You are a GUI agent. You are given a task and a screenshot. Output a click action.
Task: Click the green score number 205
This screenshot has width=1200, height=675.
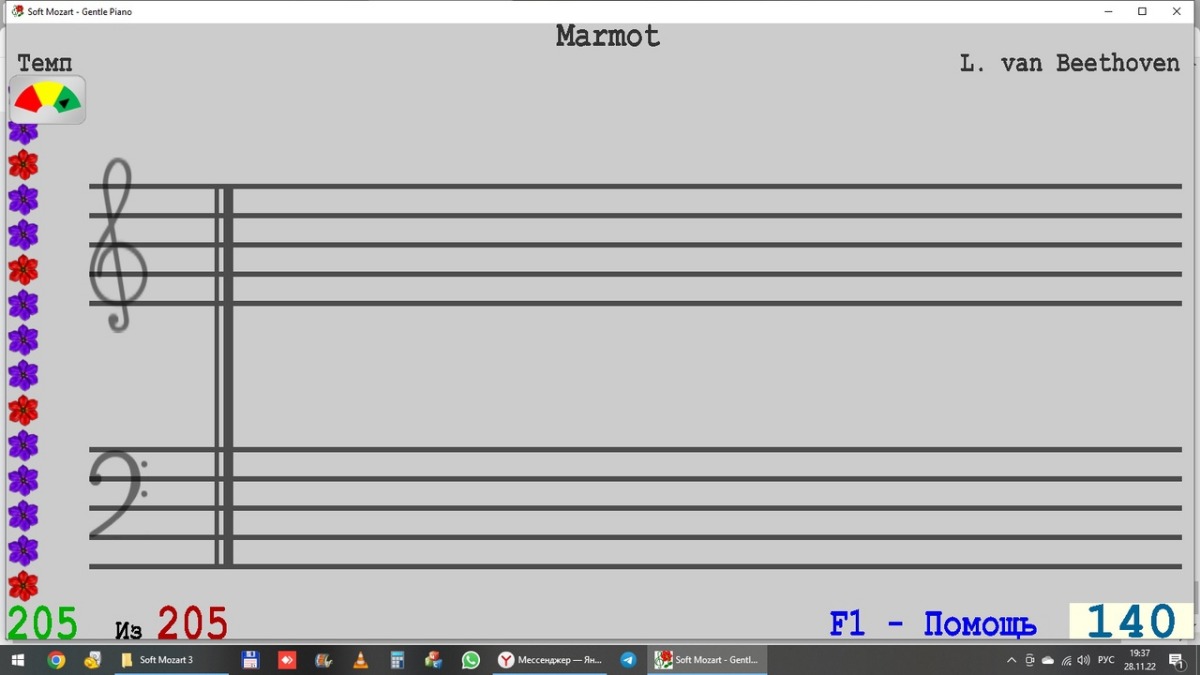tap(42, 623)
